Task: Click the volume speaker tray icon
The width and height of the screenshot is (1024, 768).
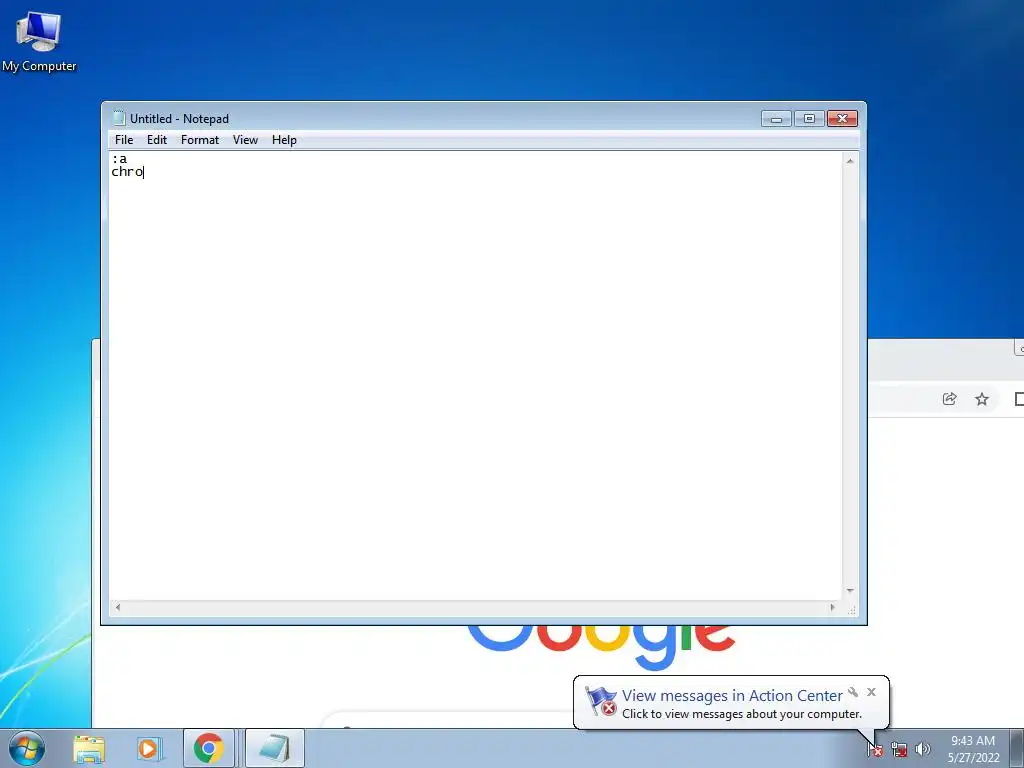Action: (x=923, y=750)
